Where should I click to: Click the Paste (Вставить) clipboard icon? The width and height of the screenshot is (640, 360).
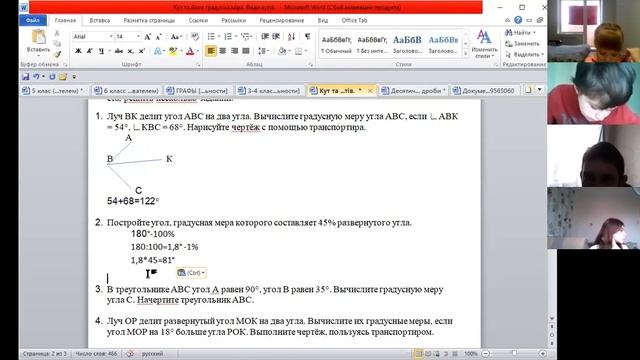click(x=38, y=37)
